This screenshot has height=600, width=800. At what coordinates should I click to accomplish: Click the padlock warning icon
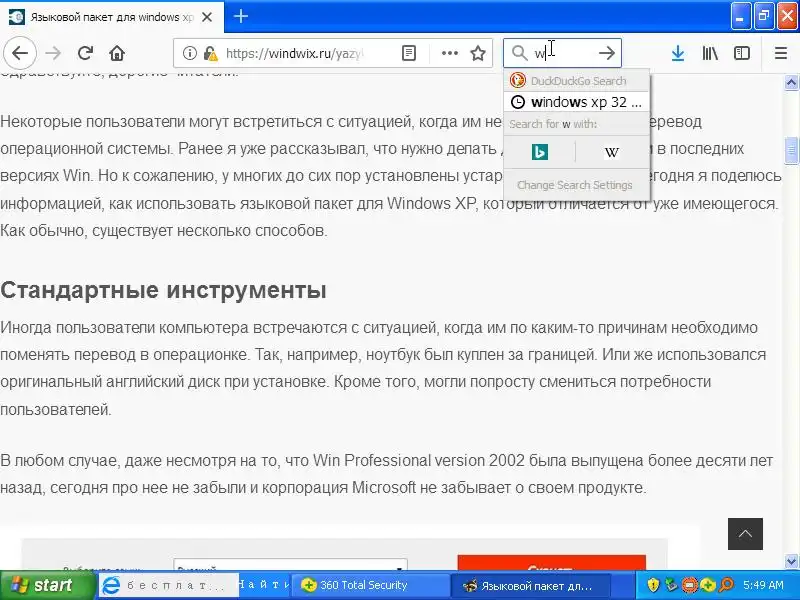(210, 53)
